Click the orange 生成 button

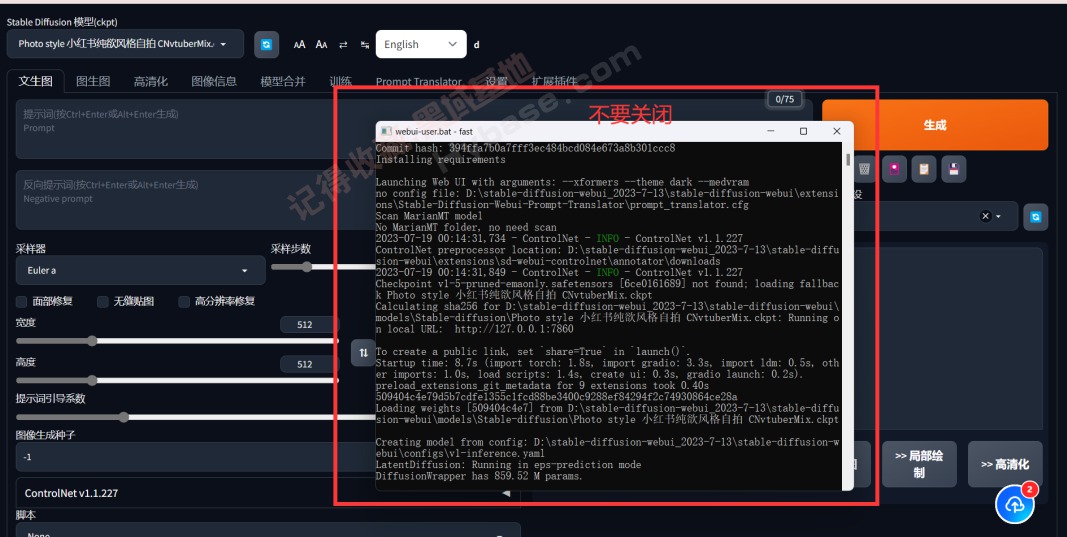935,125
